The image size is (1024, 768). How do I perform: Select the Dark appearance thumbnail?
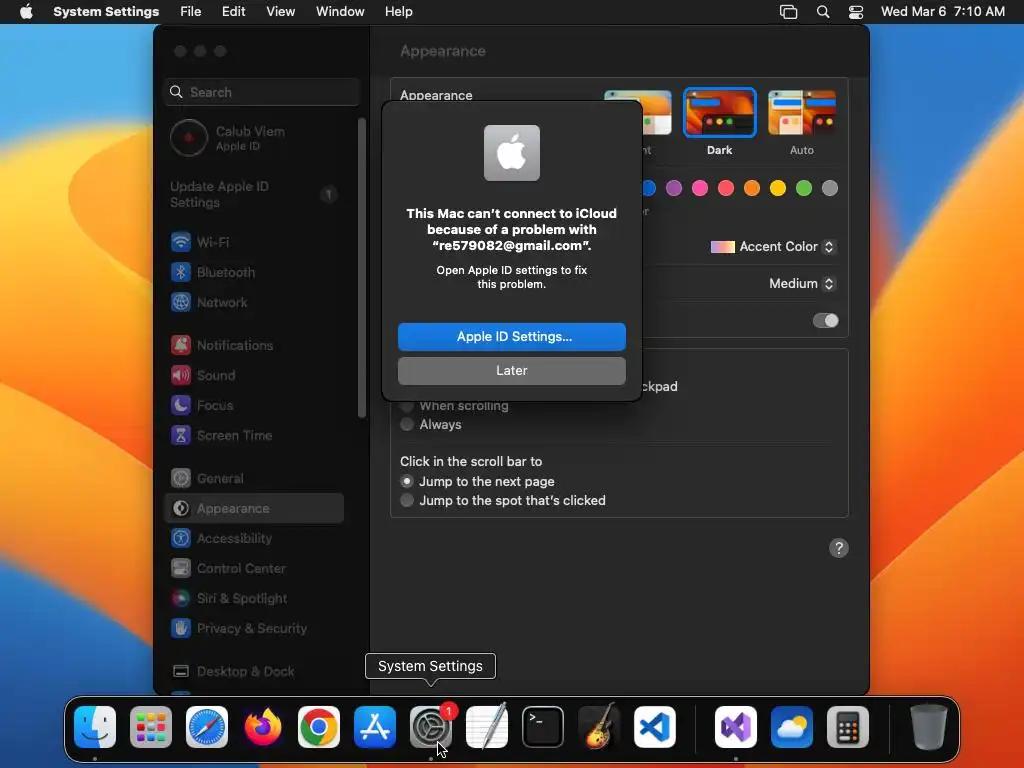click(720, 112)
